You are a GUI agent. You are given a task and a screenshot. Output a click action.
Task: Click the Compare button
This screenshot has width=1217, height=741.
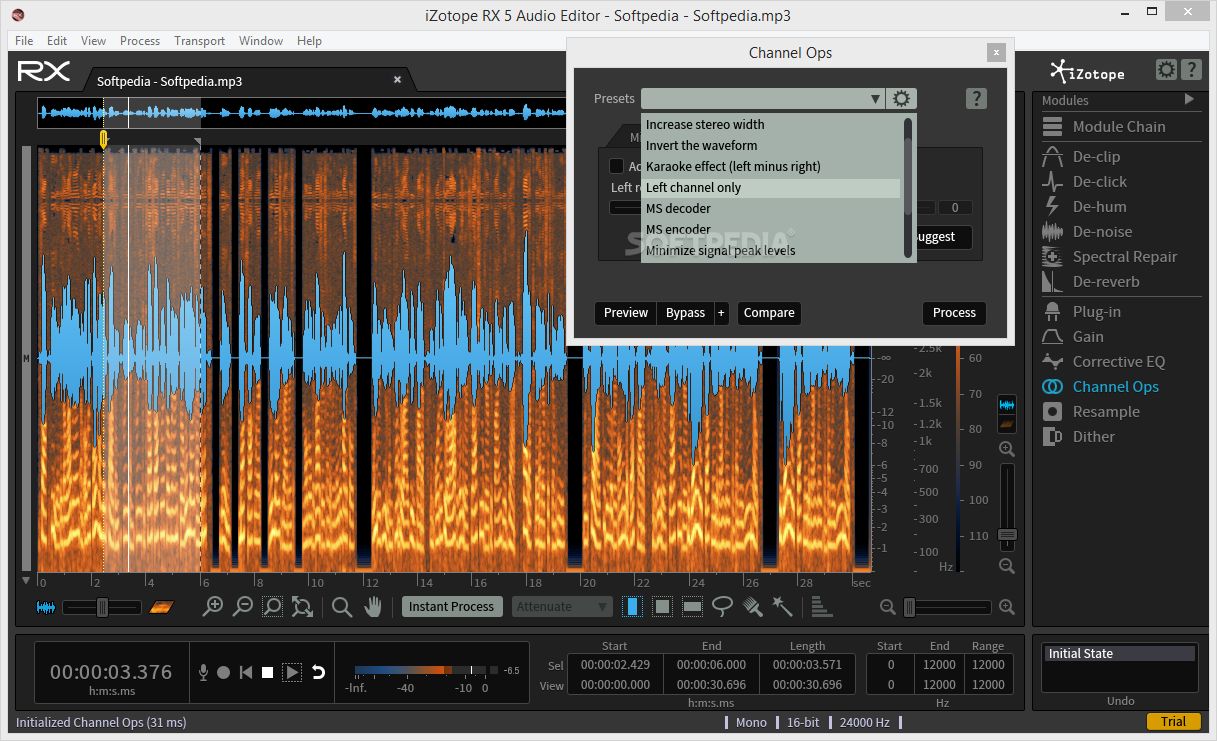pos(769,313)
